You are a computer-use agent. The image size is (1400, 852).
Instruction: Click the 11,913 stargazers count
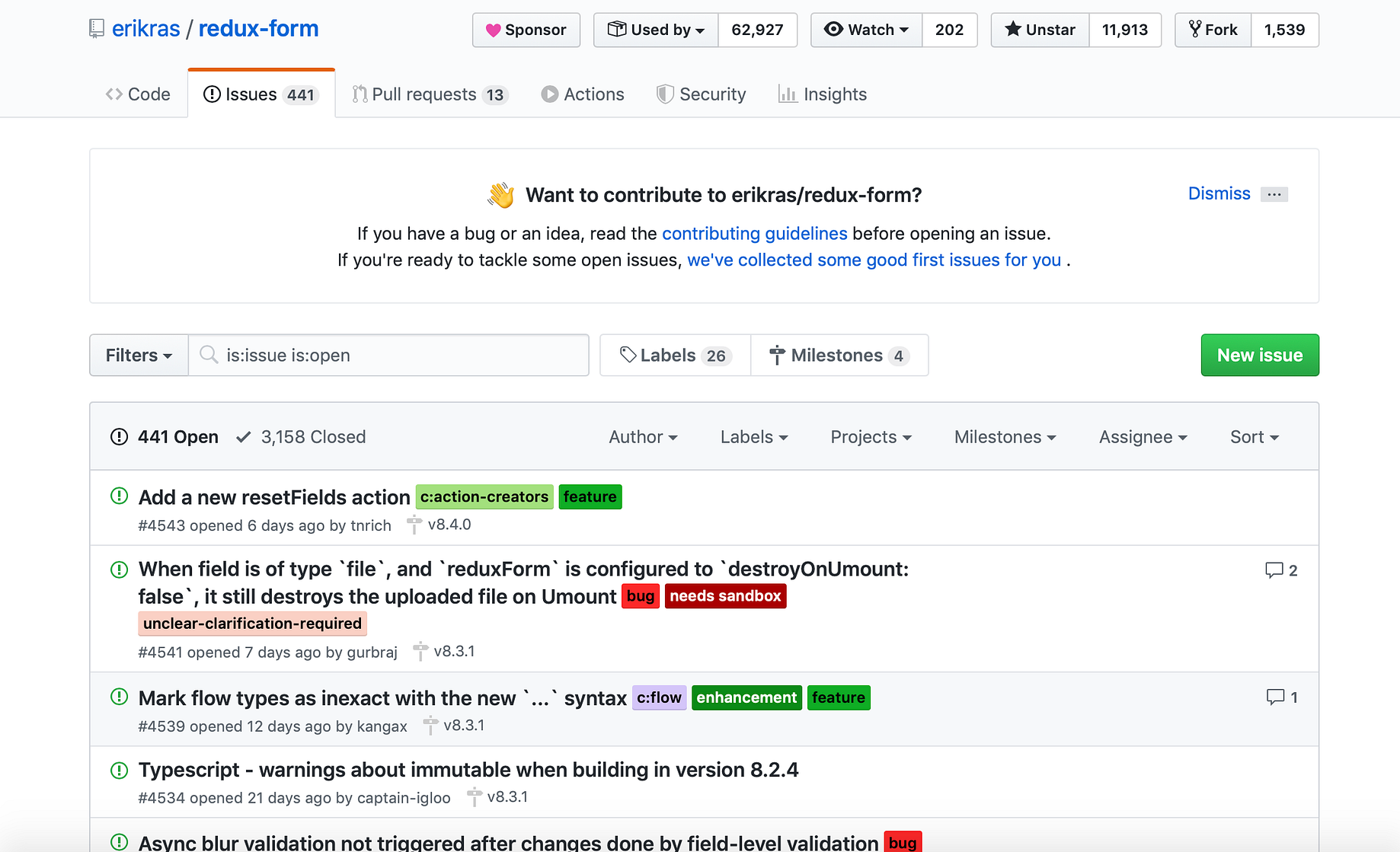pyautogui.click(x=1124, y=30)
